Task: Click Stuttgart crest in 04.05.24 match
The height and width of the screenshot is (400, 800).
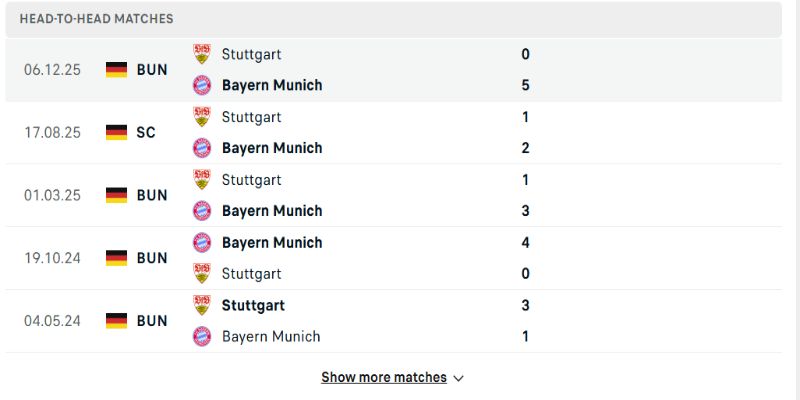Action: (x=202, y=305)
